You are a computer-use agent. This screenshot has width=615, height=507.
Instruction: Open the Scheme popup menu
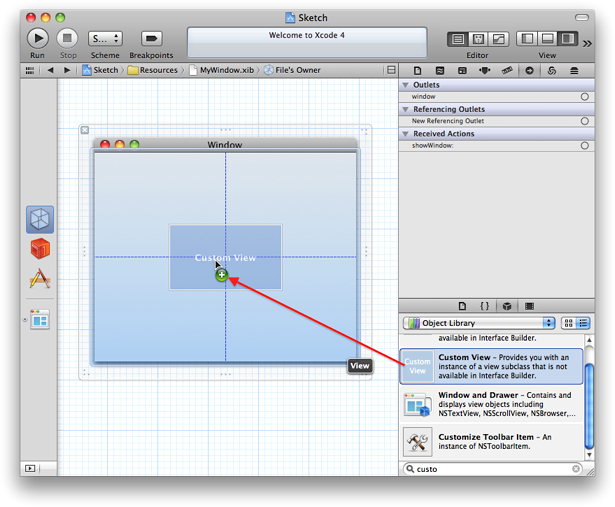coord(105,38)
